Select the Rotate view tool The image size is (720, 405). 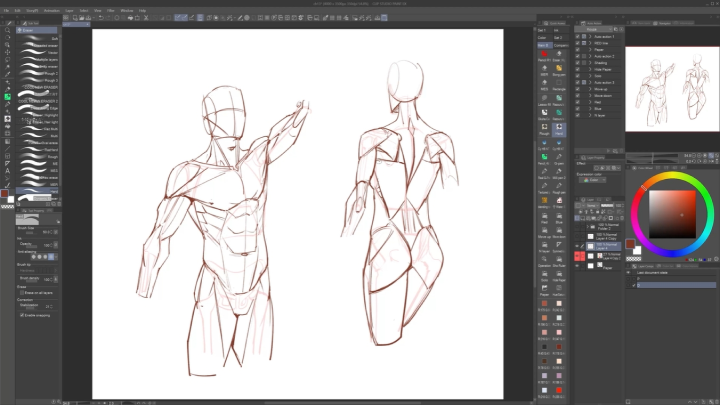7,38
